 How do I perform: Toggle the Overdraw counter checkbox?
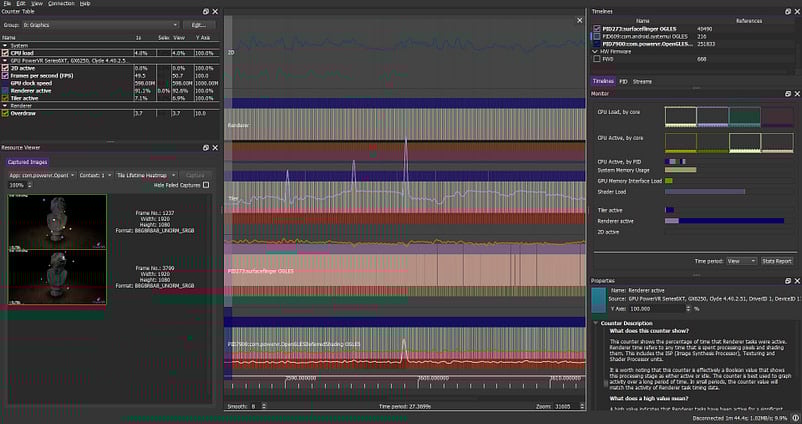[5, 113]
